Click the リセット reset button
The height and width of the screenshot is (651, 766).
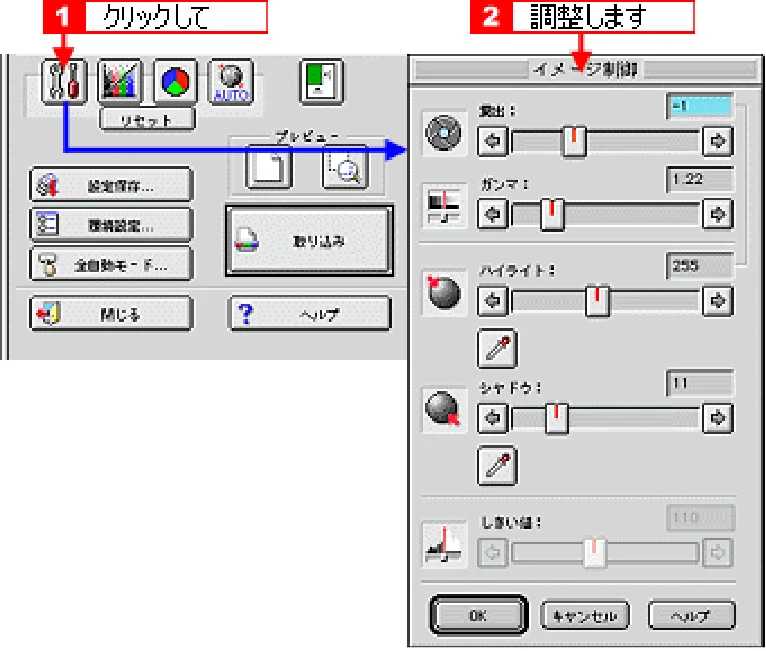(147, 120)
